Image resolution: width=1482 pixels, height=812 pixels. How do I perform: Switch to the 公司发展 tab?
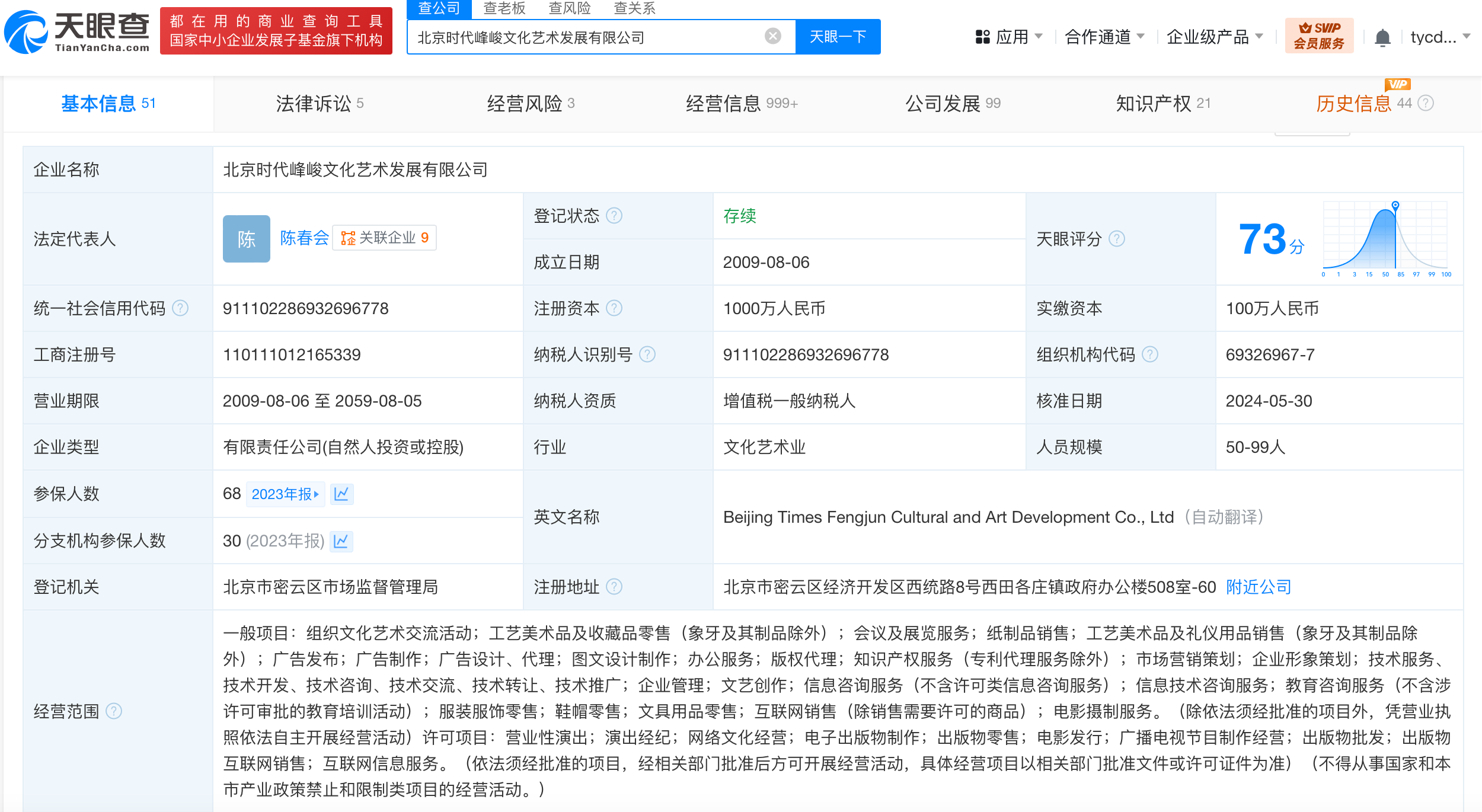(953, 104)
